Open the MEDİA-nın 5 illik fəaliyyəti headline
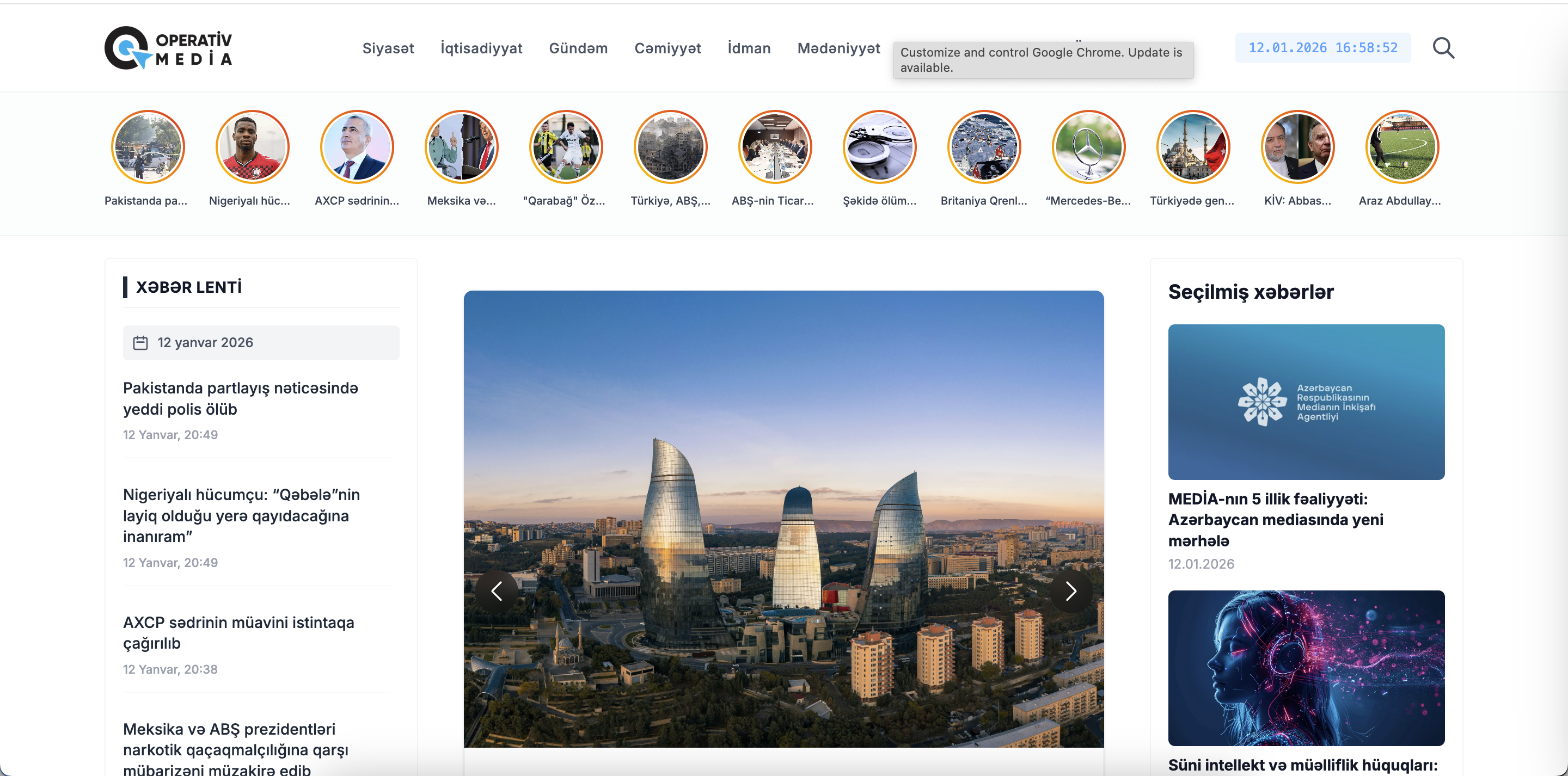1568x776 pixels. point(1275,520)
